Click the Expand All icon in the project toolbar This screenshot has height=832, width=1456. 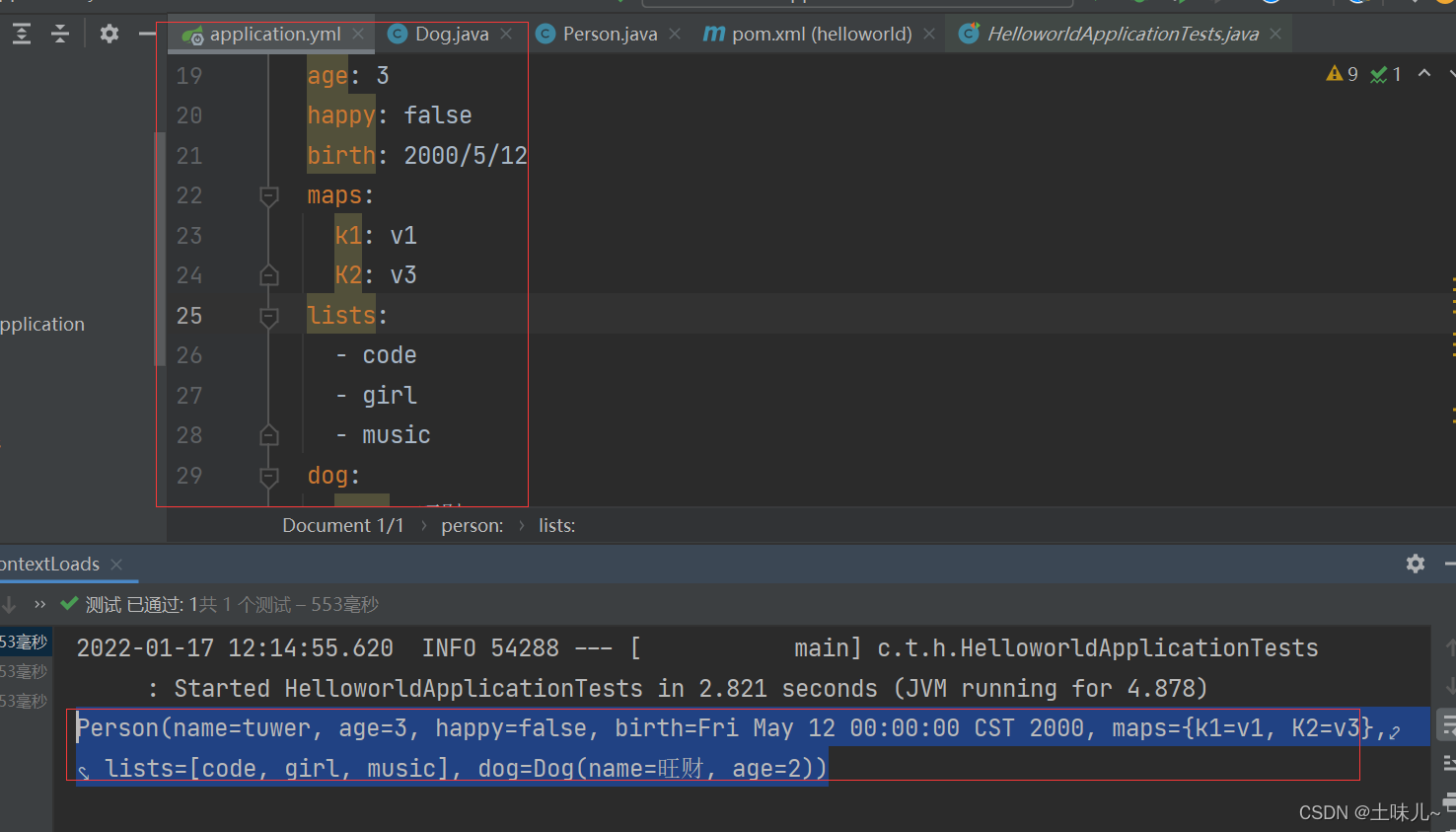click(x=22, y=35)
